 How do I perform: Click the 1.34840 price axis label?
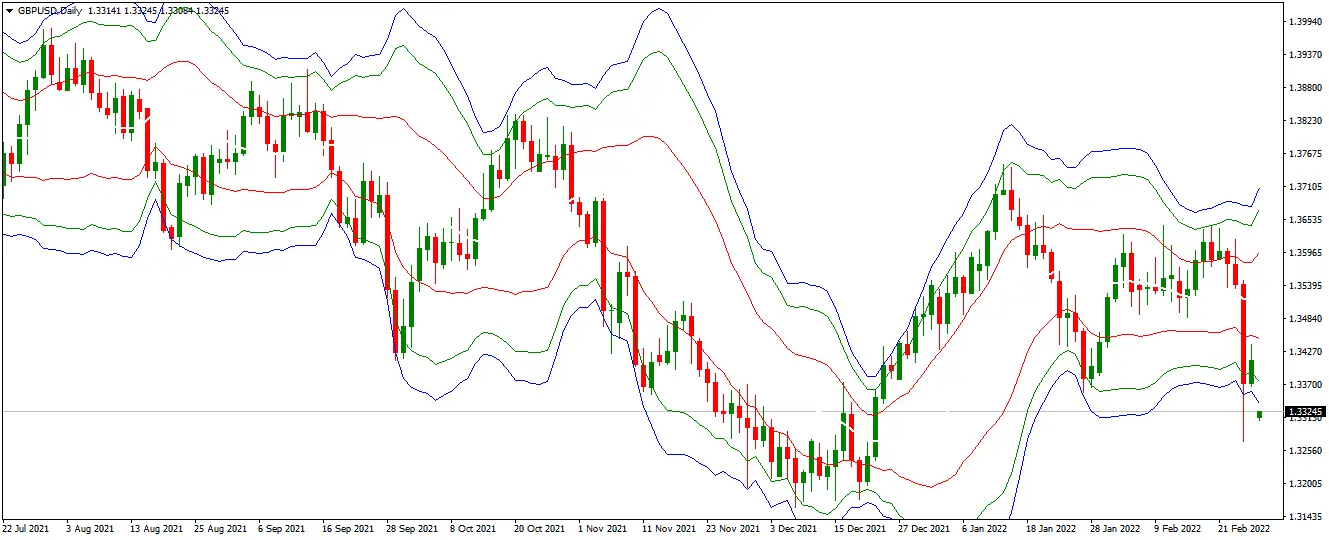(x=1307, y=319)
